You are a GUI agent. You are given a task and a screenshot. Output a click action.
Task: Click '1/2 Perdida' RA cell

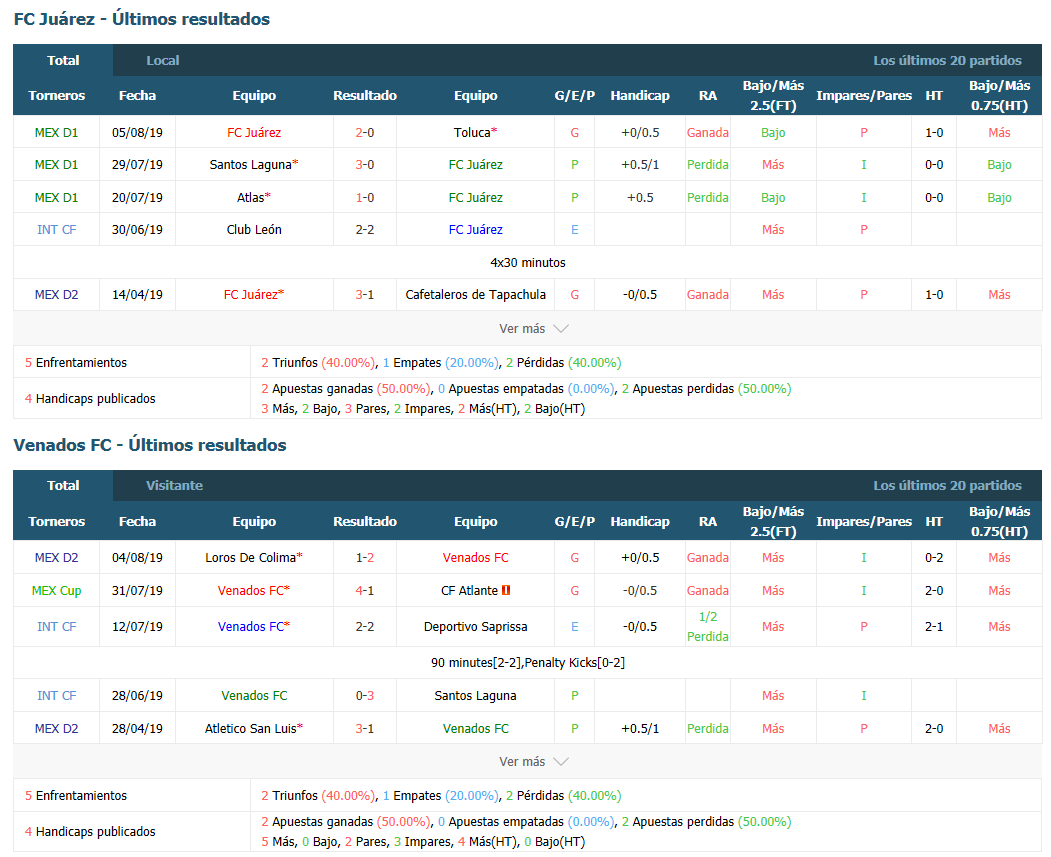click(x=708, y=627)
